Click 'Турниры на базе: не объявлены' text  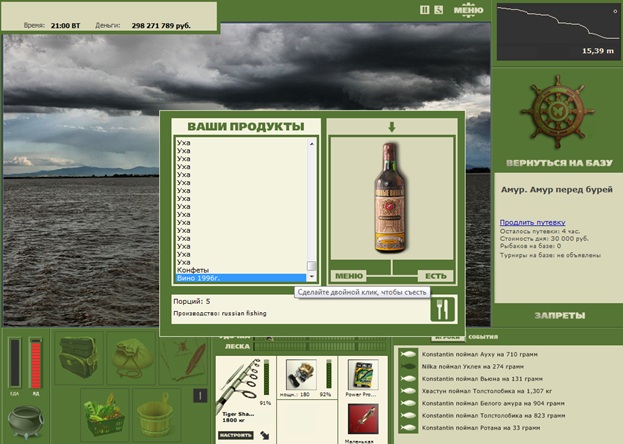[550, 256]
